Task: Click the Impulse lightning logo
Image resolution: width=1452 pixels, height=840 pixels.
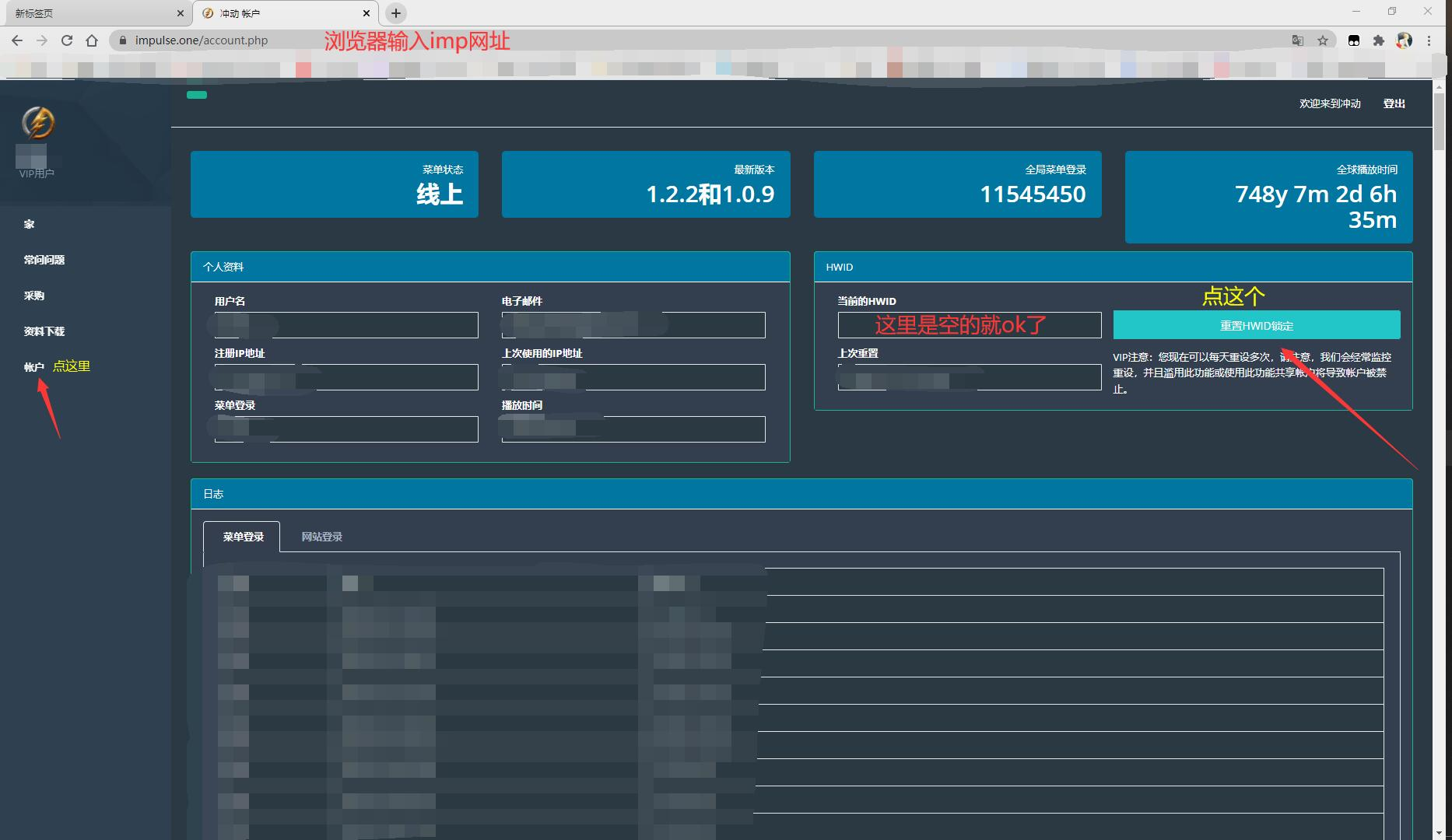Action: point(37,123)
